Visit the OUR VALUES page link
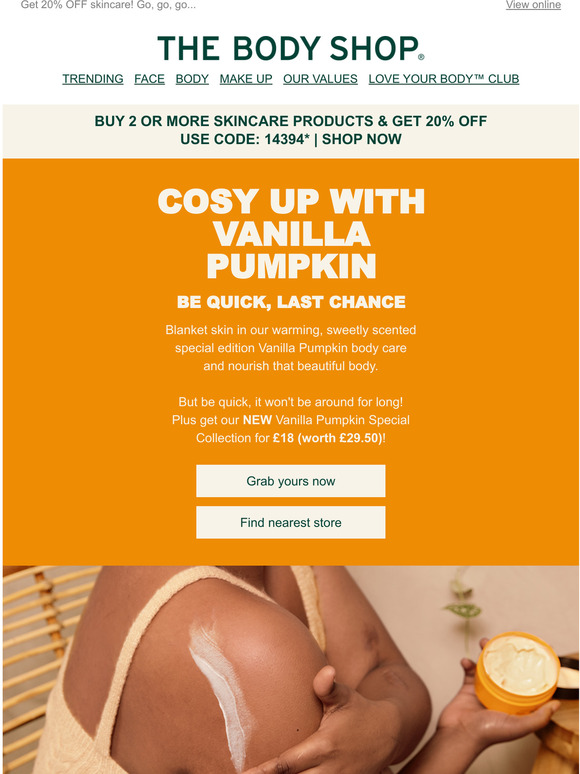The image size is (580, 774). [x=320, y=79]
